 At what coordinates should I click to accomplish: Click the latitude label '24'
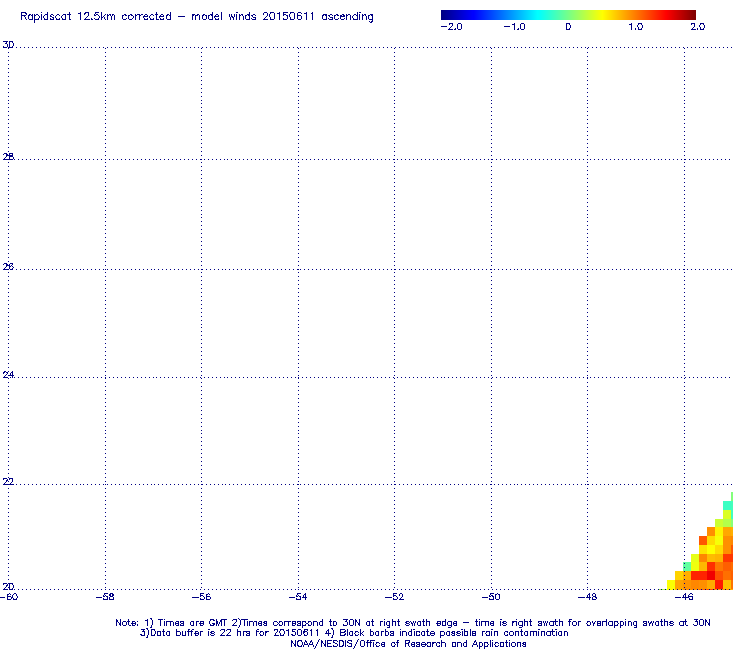[x=8, y=375]
